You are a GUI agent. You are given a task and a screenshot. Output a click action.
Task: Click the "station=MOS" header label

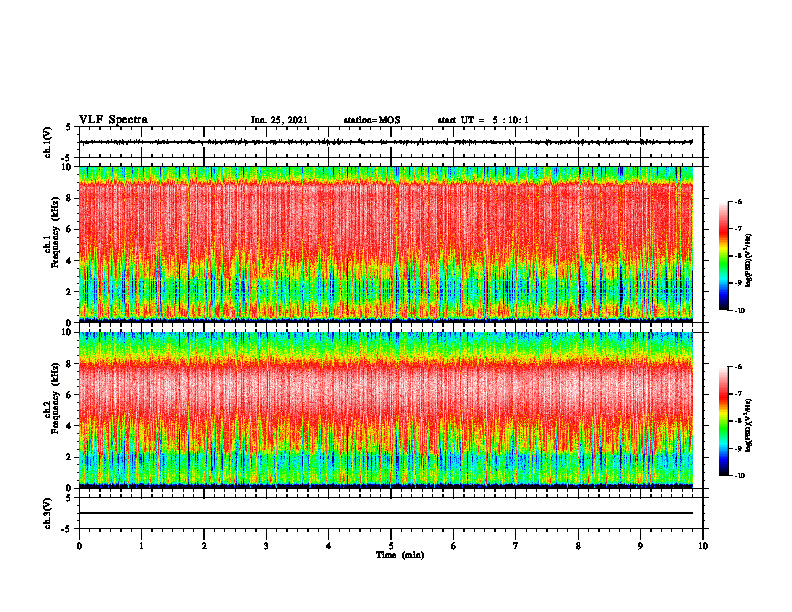tap(372, 120)
